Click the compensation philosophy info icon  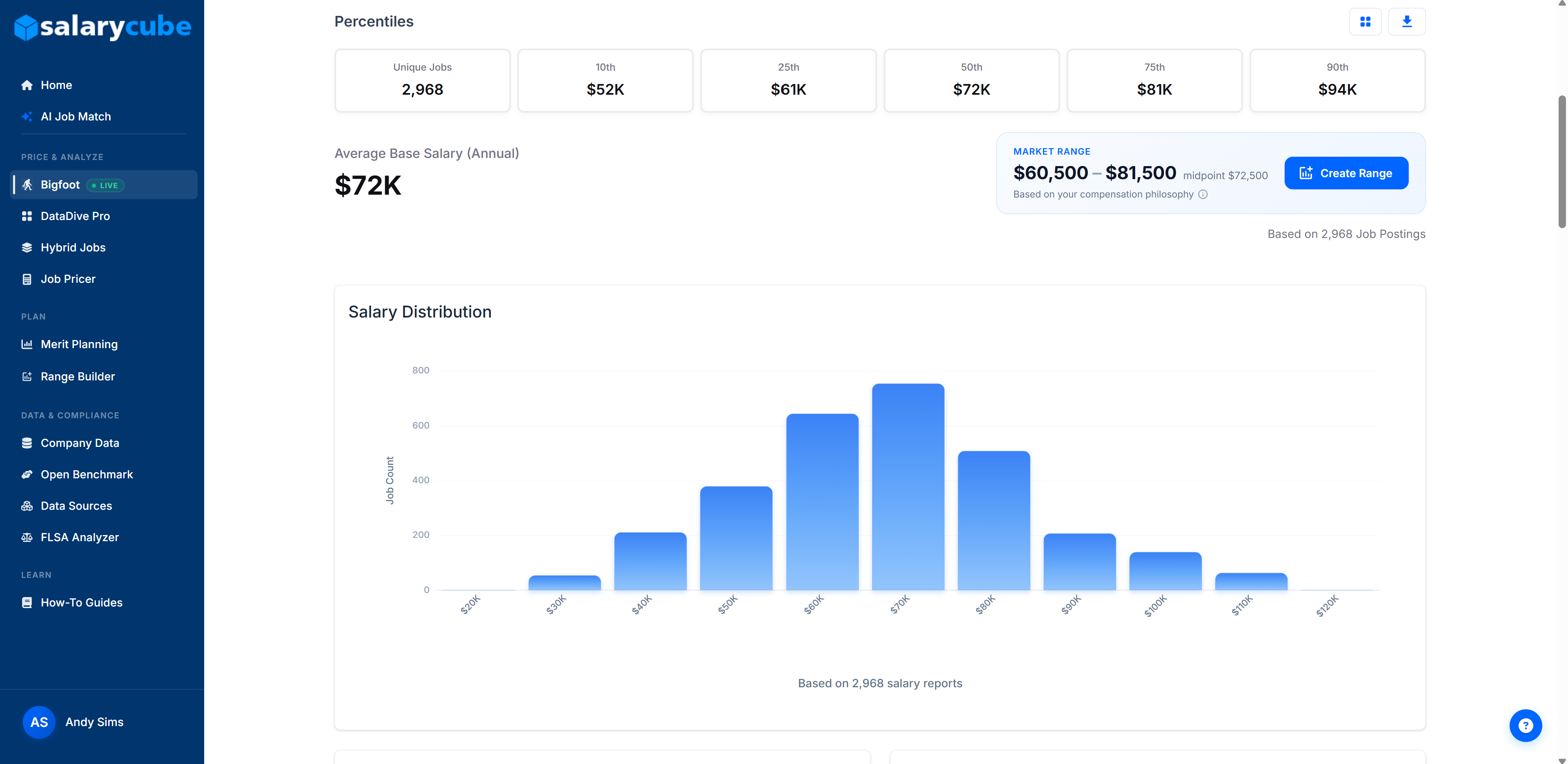pyautogui.click(x=1203, y=195)
